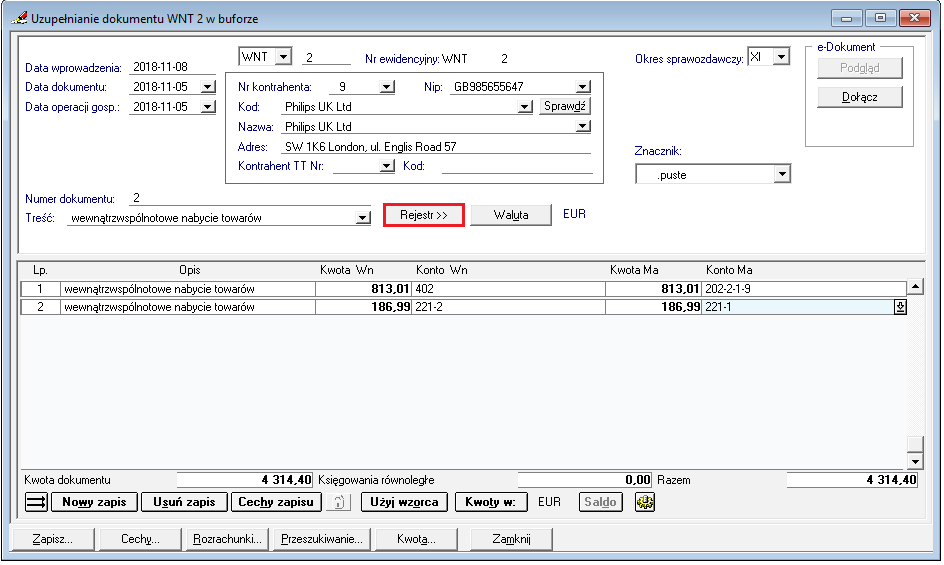
Task: Select the Opis cell in row 1
Action: 188,289
